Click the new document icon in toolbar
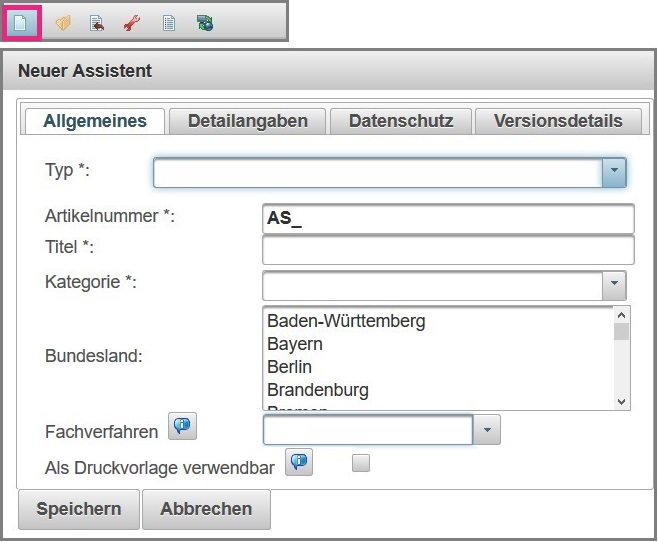This screenshot has width=658, height=542. coord(21,23)
